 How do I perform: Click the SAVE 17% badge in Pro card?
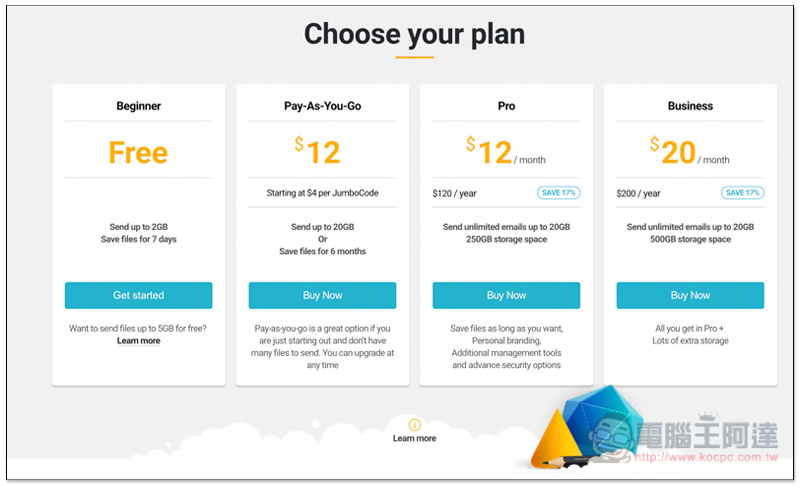[558, 193]
